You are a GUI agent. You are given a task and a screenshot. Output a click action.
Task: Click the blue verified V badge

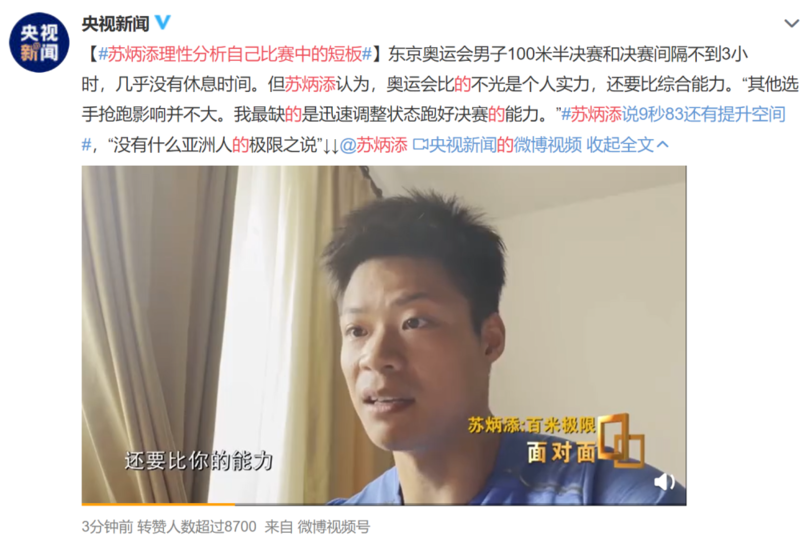pos(163,22)
